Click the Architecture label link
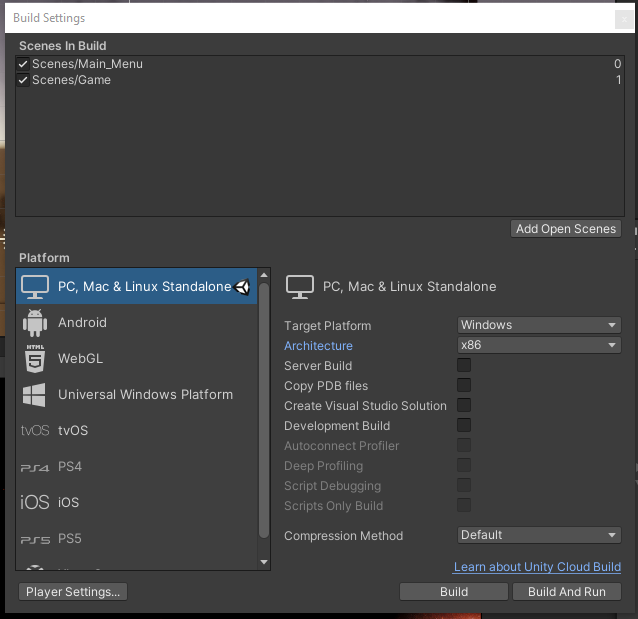The image size is (638, 619). (x=318, y=346)
